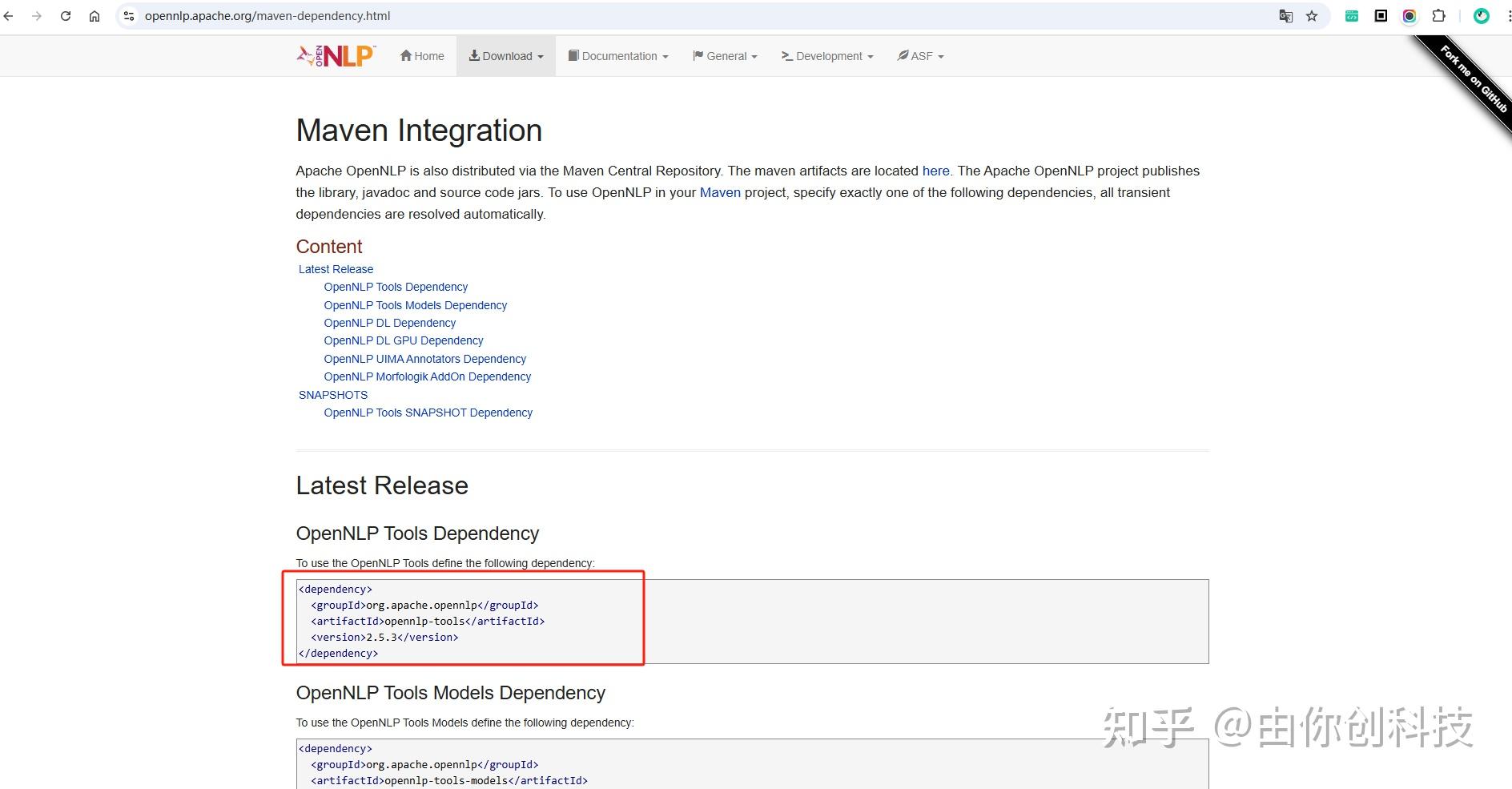Viewport: 1512px width, 789px height.
Task: Click the "here" Maven artifacts link
Action: coord(935,171)
